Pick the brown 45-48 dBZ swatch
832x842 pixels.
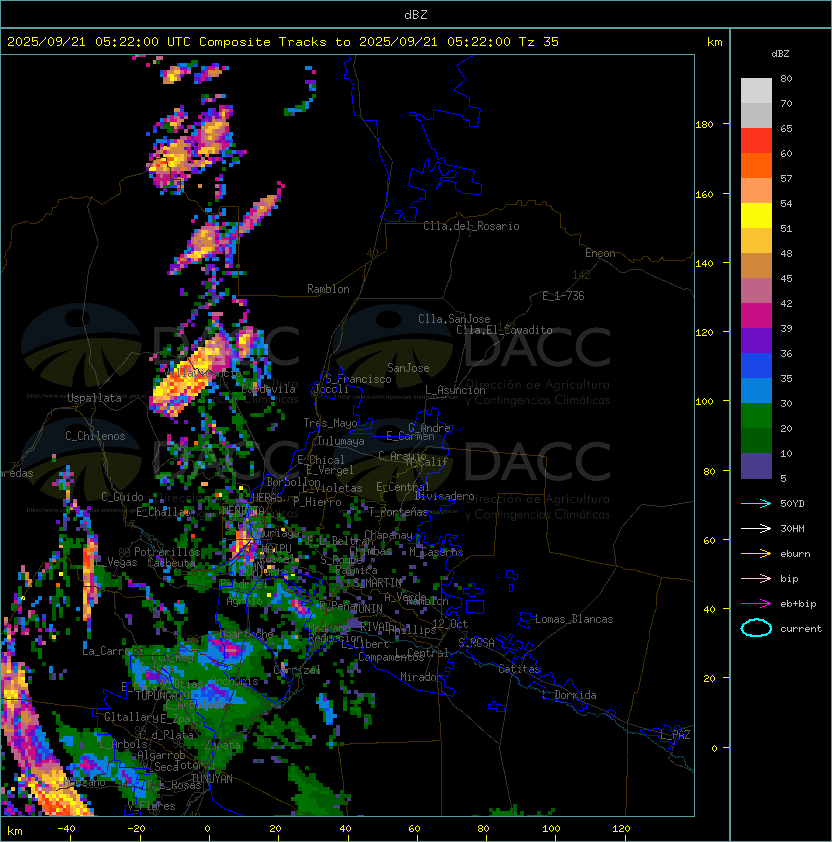pyautogui.click(x=756, y=266)
